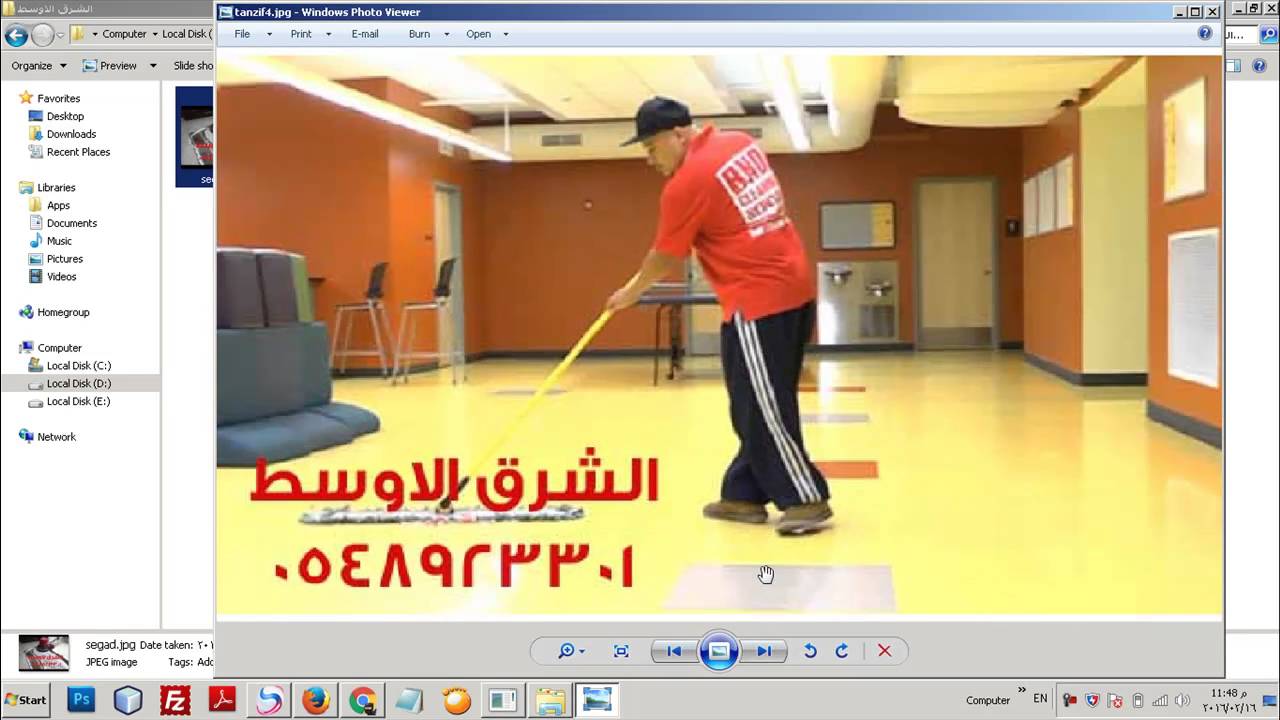
Task: Open Desktop in the navigation pane
Action: (x=65, y=116)
